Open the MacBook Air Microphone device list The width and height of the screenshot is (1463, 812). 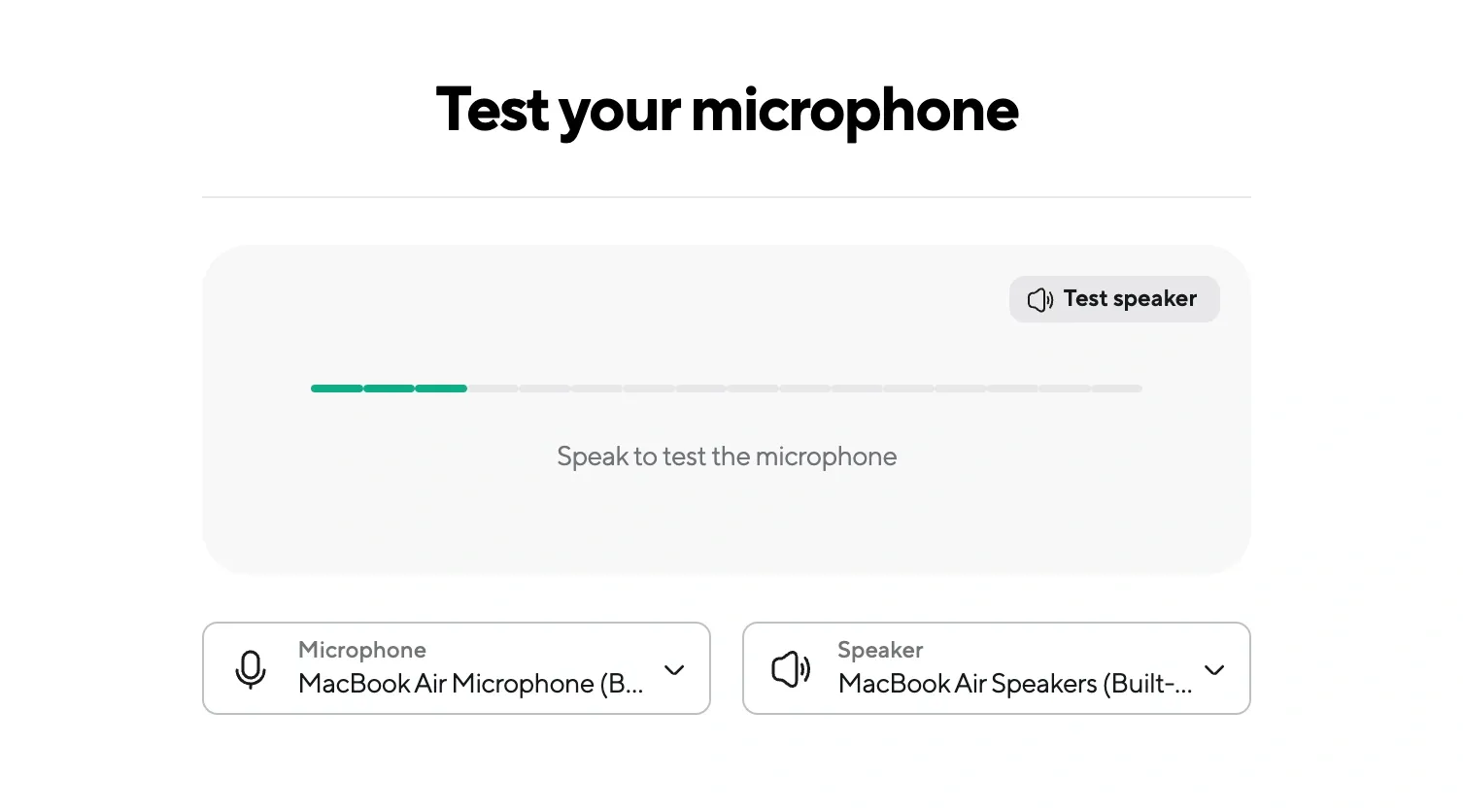coord(470,684)
